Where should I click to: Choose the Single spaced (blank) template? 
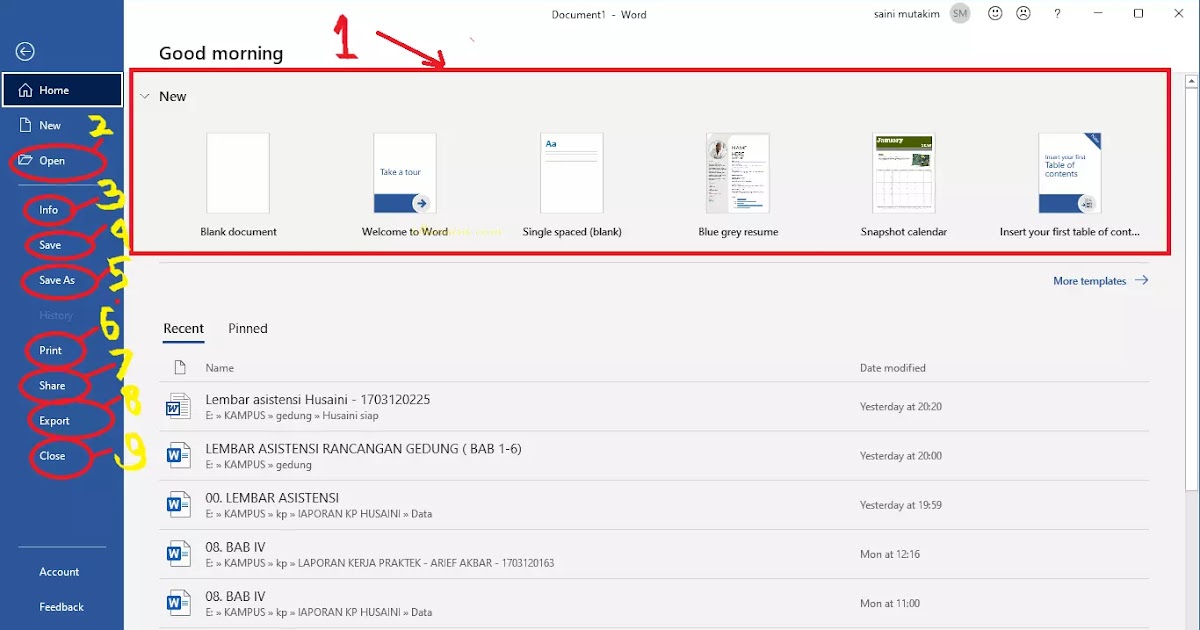pyautogui.click(x=572, y=185)
